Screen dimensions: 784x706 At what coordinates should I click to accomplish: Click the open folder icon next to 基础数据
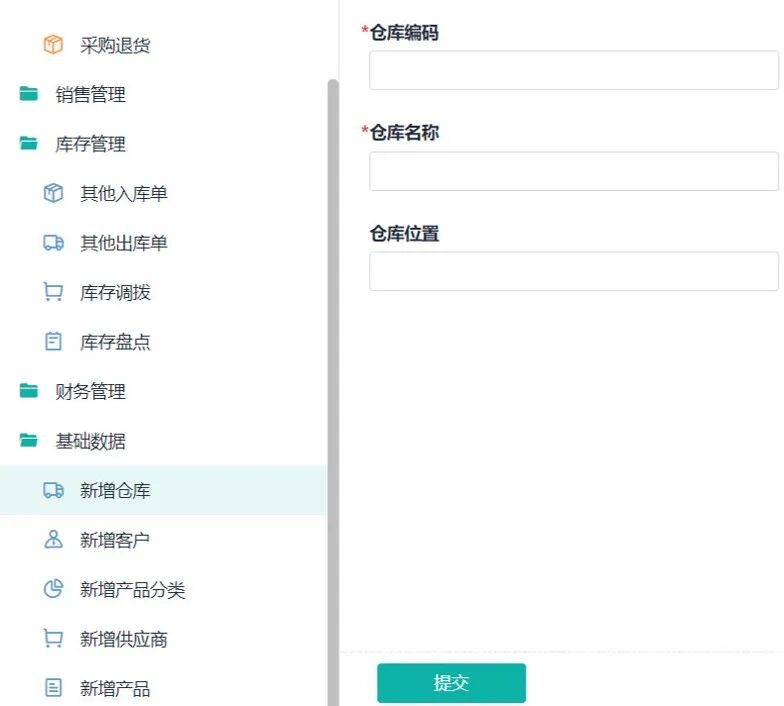pyautogui.click(x=28, y=440)
